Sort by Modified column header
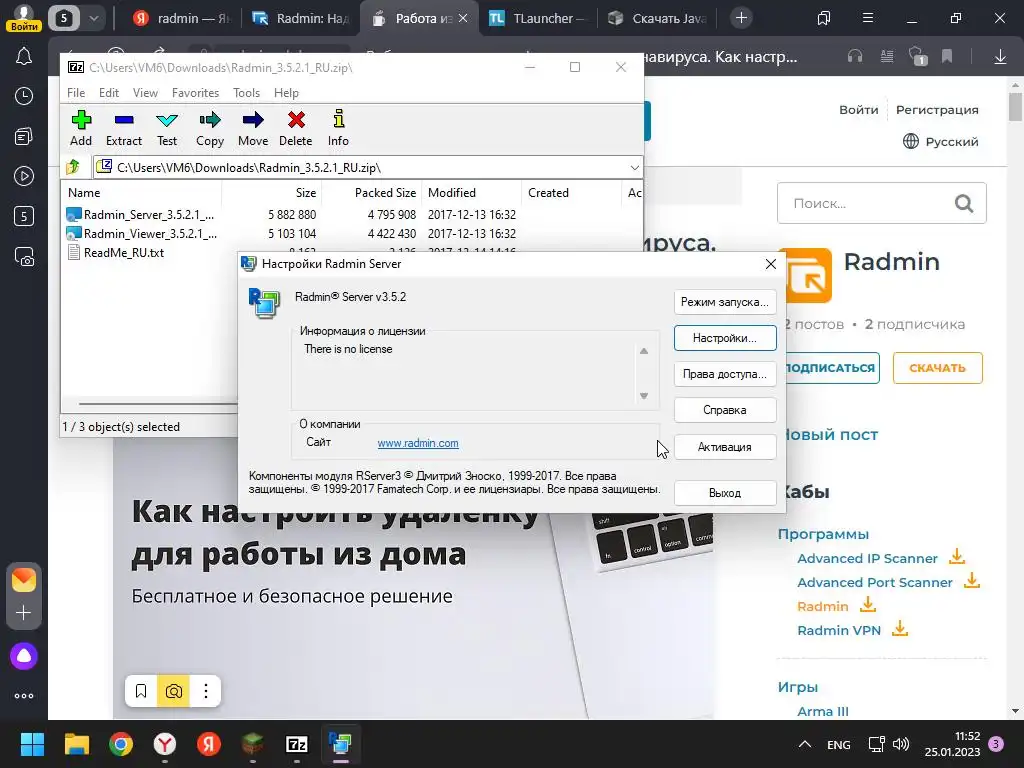 point(472,193)
